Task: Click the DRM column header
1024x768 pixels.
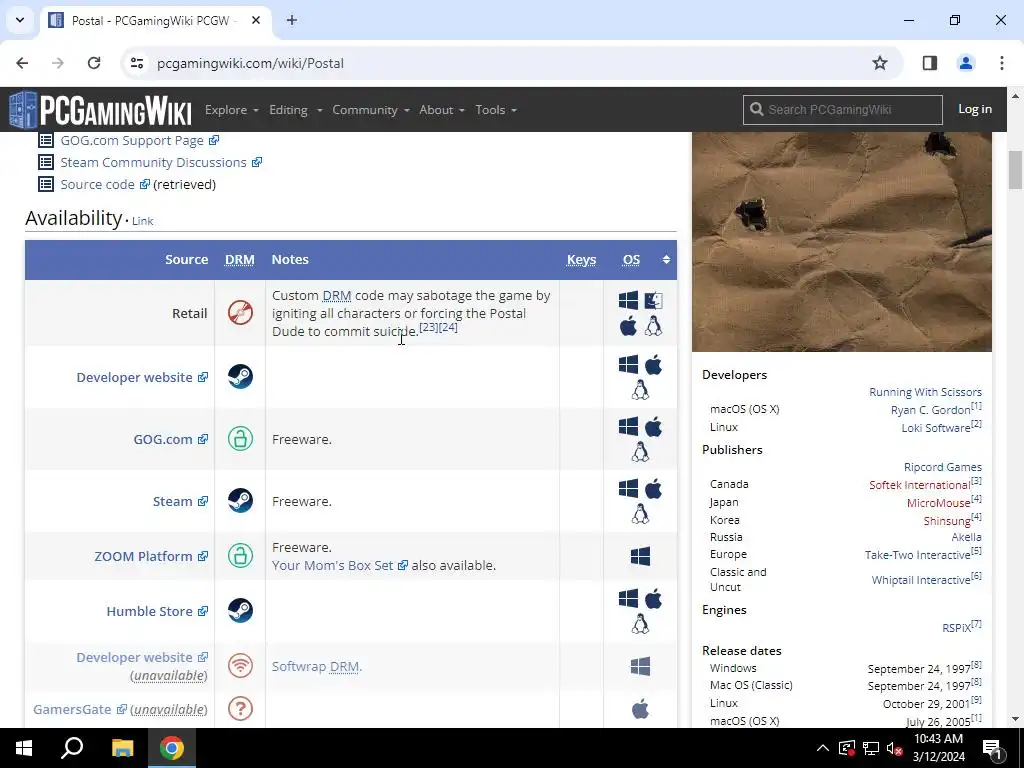Action: 240,259
